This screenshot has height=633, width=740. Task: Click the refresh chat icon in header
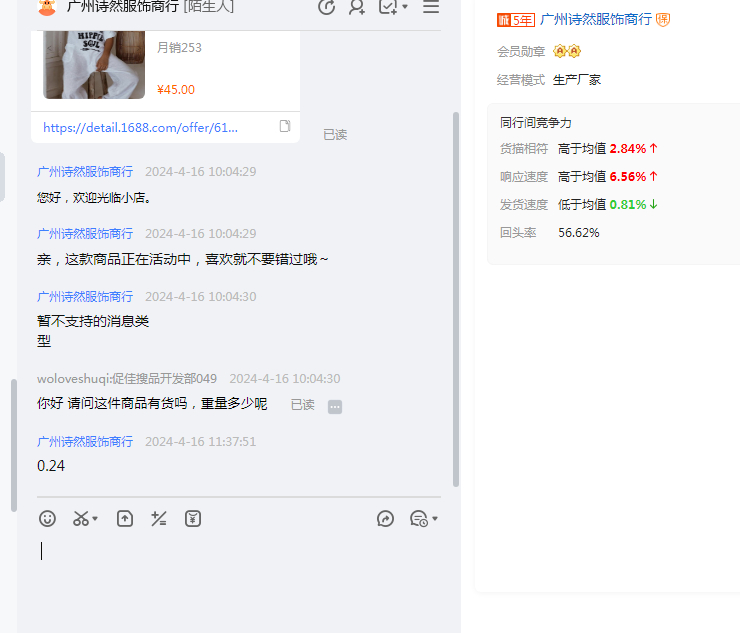tap(326, 7)
